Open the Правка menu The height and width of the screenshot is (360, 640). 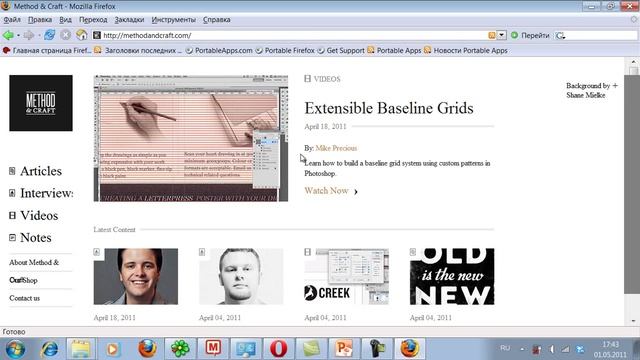coord(40,20)
